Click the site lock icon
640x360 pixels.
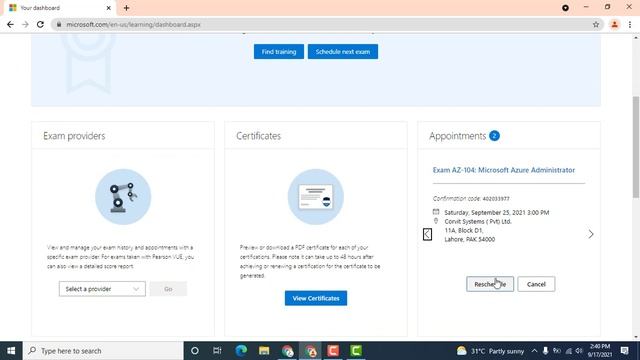(59, 24)
